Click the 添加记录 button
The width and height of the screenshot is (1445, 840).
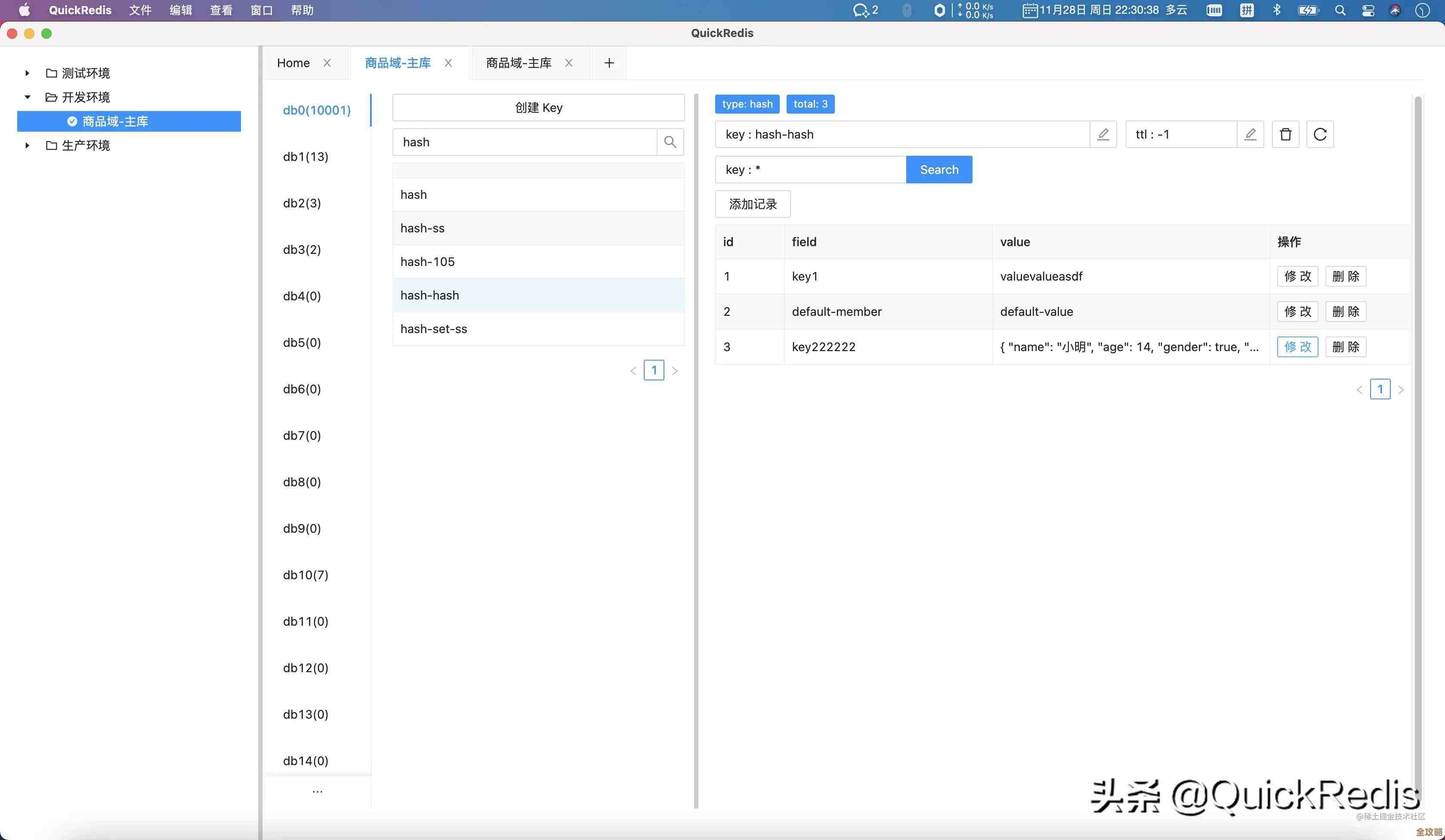(752, 204)
